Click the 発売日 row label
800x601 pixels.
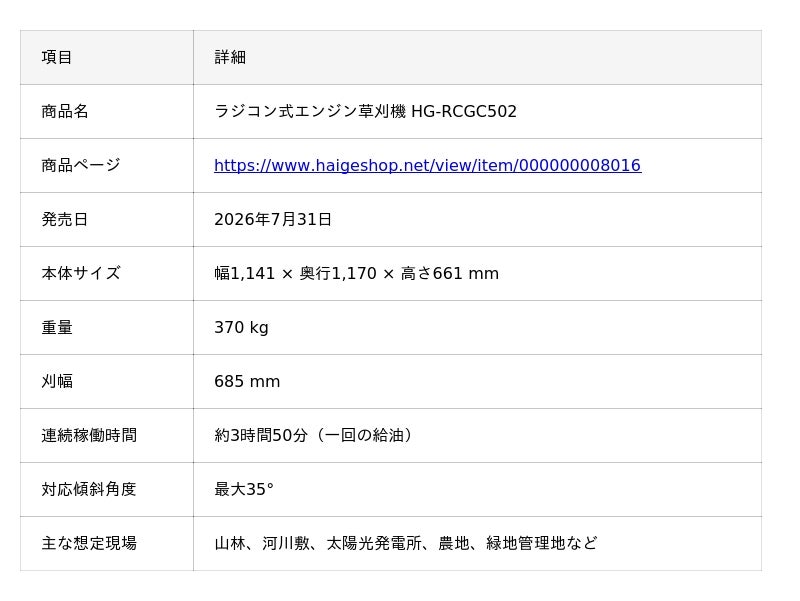(65, 219)
